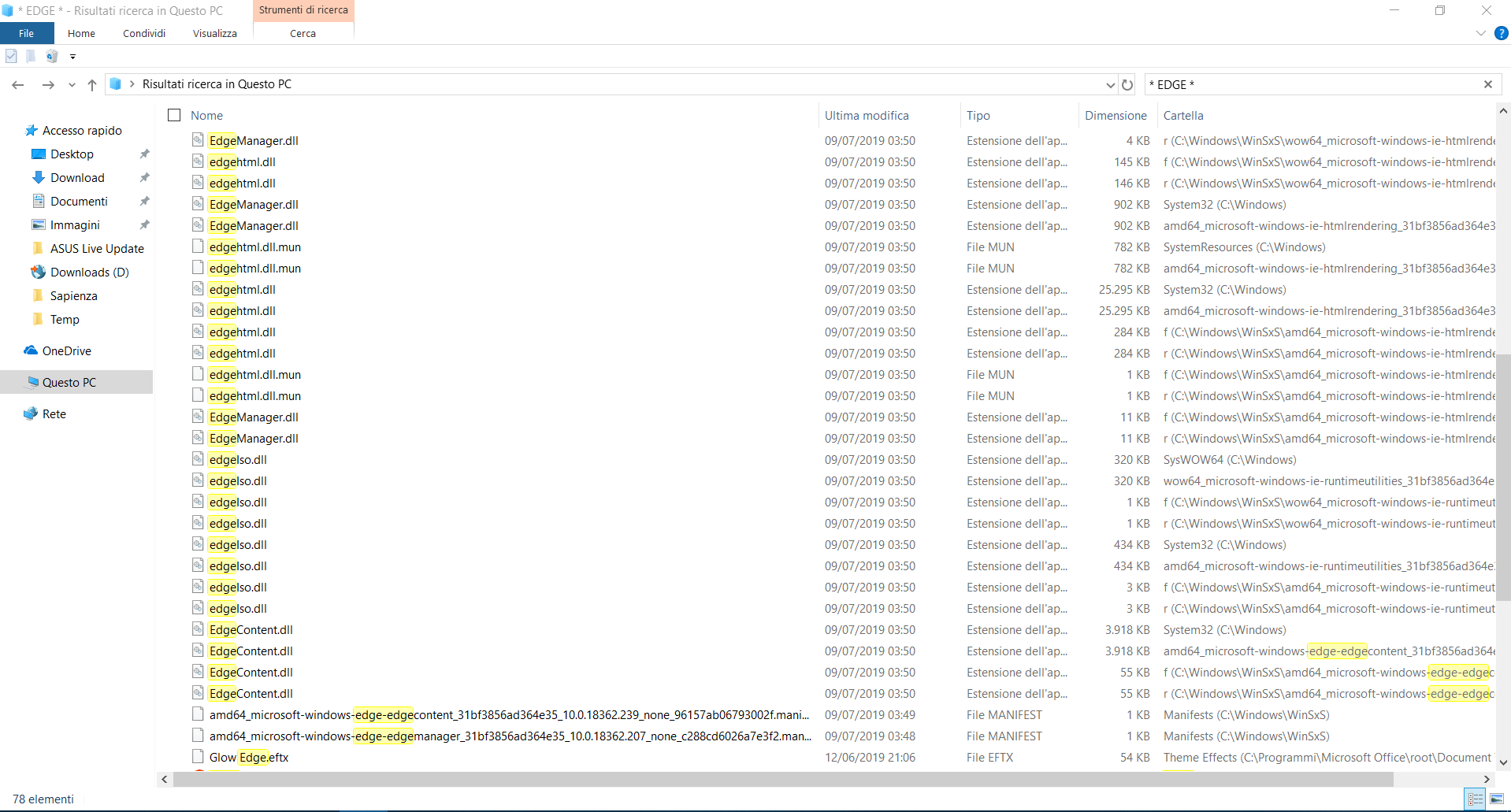Open the recent locations dropdown
This screenshot has height=812, width=1511.
pos(72,84)
